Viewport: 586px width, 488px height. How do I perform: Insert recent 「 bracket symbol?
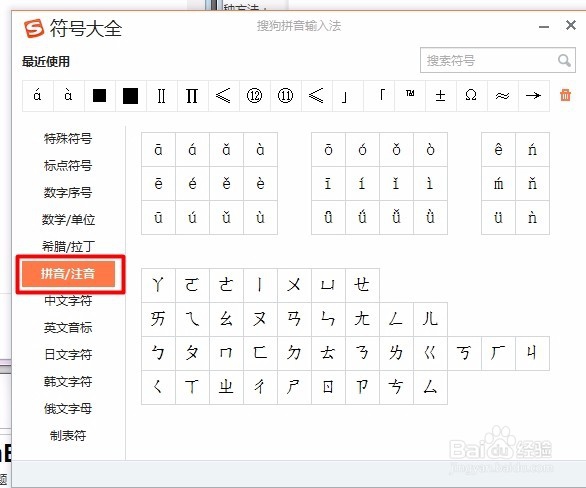[379, 96]
